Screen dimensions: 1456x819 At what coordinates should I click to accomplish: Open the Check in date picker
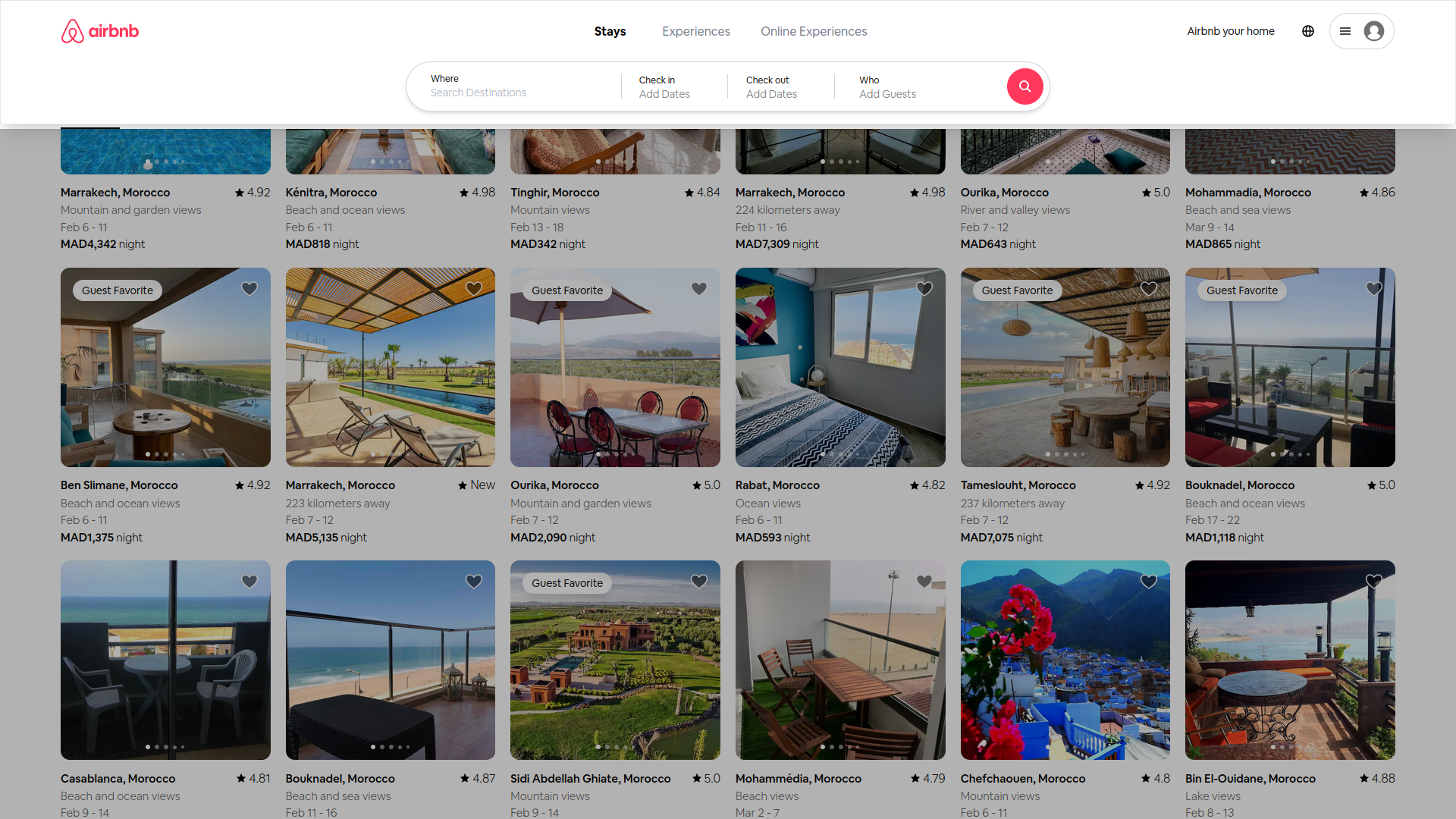point(664,86)
